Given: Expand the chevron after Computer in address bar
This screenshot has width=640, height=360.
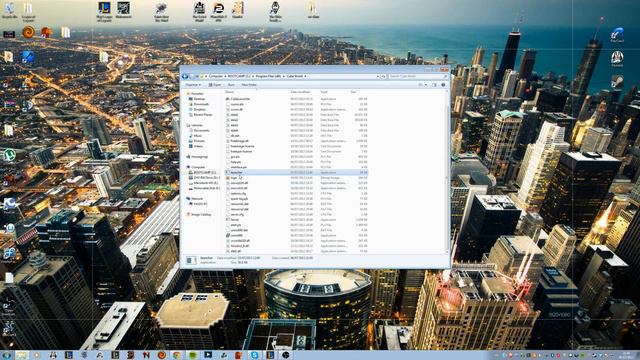Looking at the screenshot, I should click(x=225, y=76).
